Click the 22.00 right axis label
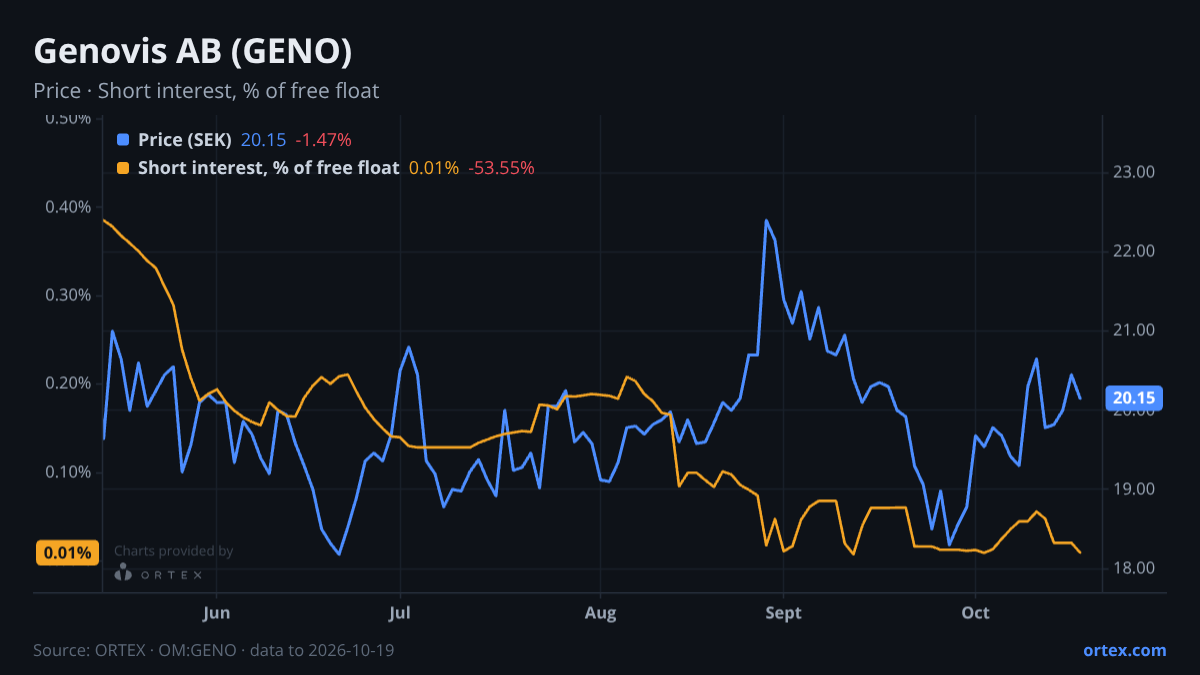 (x=1134, y=251)
